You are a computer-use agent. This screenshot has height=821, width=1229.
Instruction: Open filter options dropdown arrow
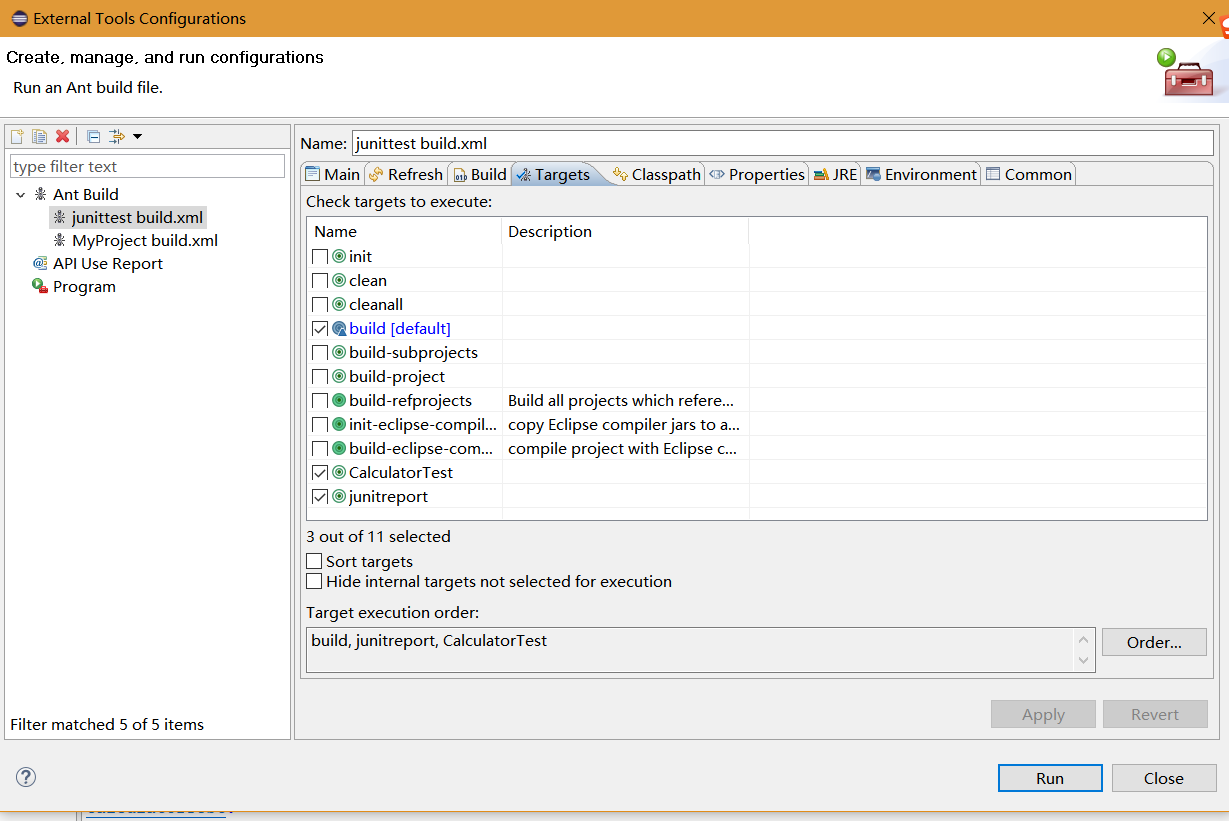click(x=138, y=136)
